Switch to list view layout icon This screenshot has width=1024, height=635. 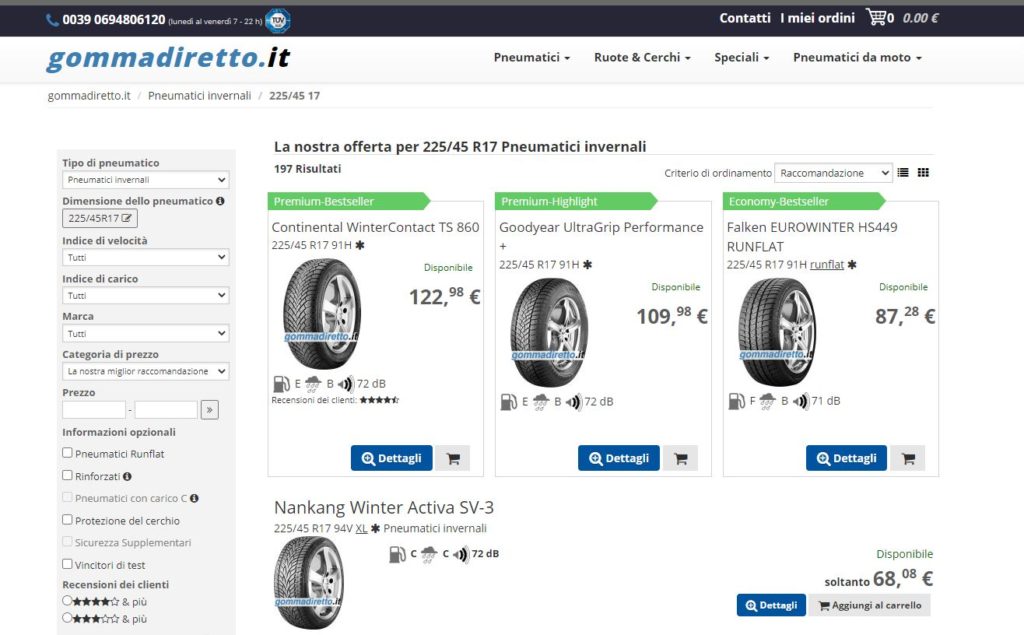pyautogui.click(x=903, y=173)
